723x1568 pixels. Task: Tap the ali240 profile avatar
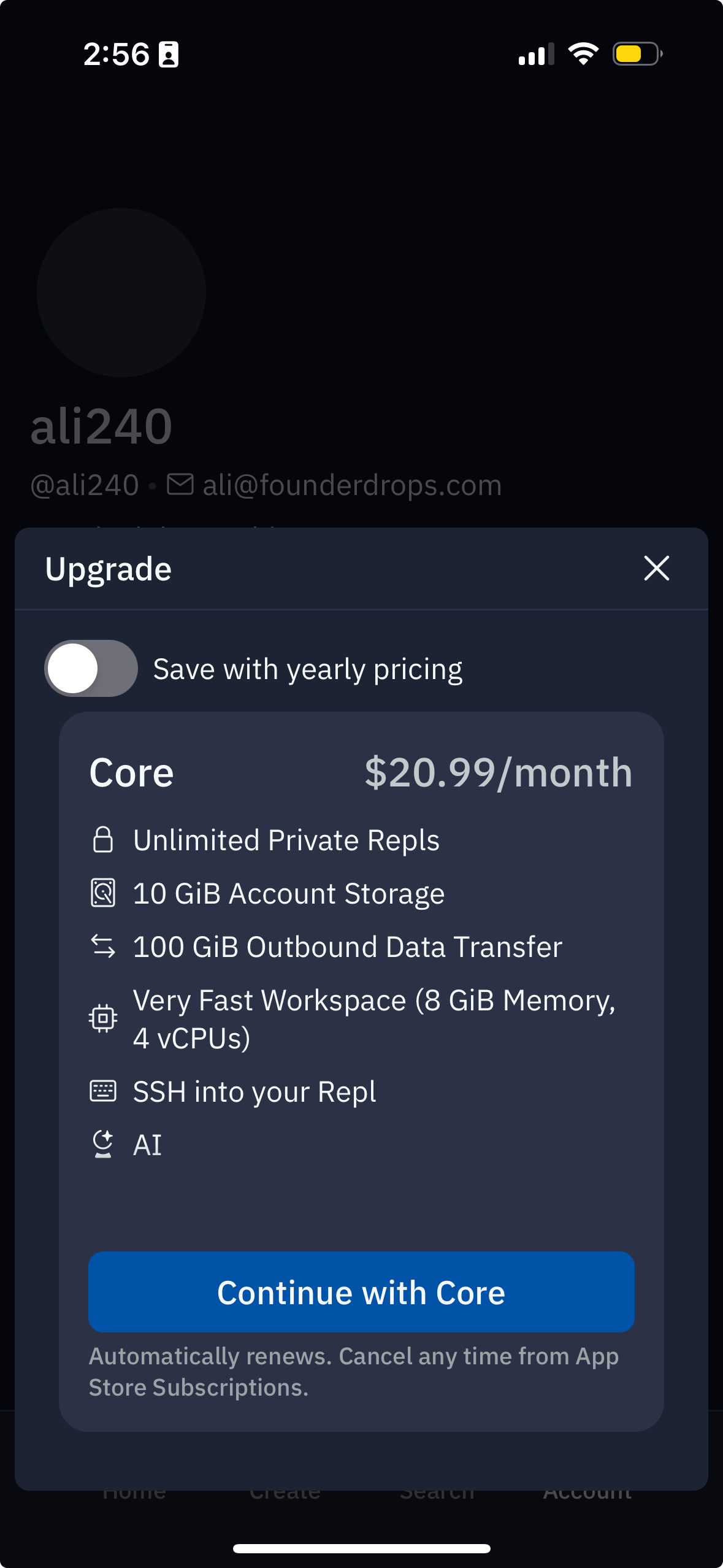click(121, 293)
